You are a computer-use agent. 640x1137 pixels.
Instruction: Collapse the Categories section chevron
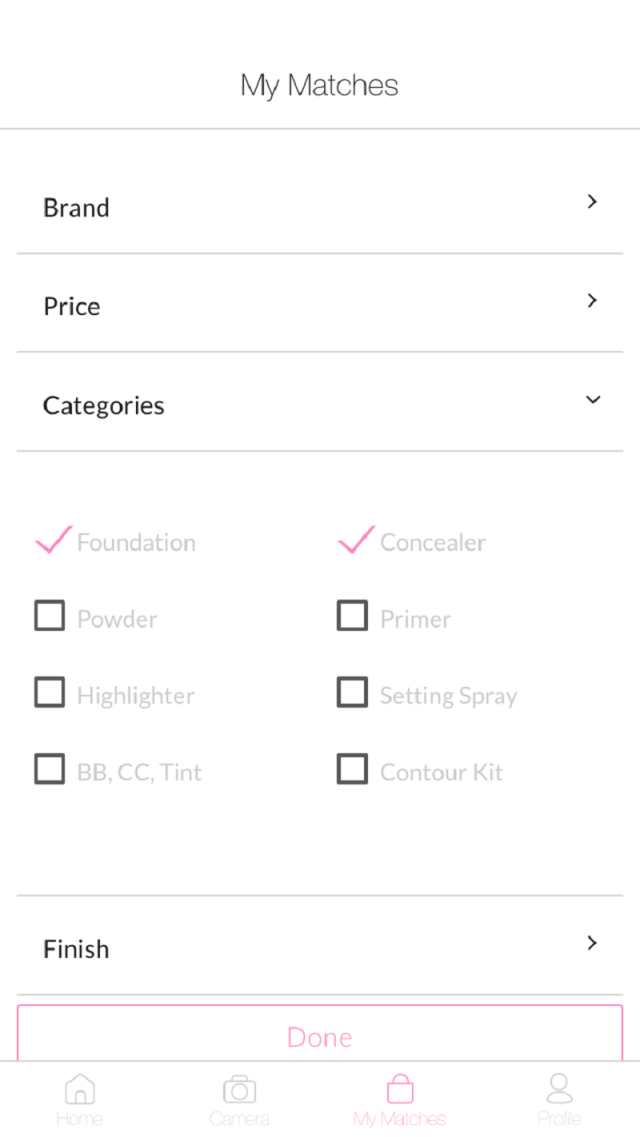coord(593,400)
